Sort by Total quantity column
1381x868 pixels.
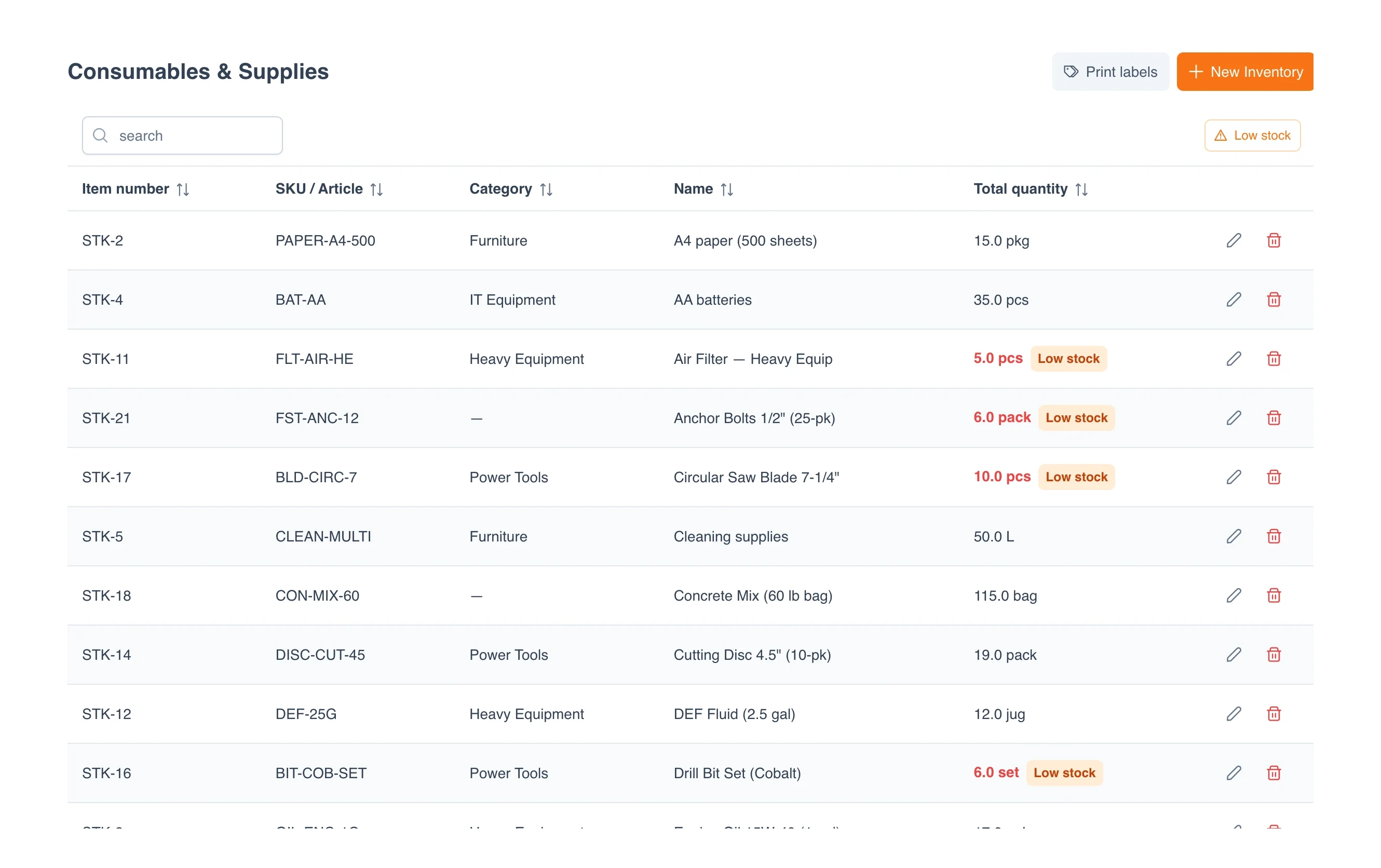pyautogui.click(x=1081, y=189)
